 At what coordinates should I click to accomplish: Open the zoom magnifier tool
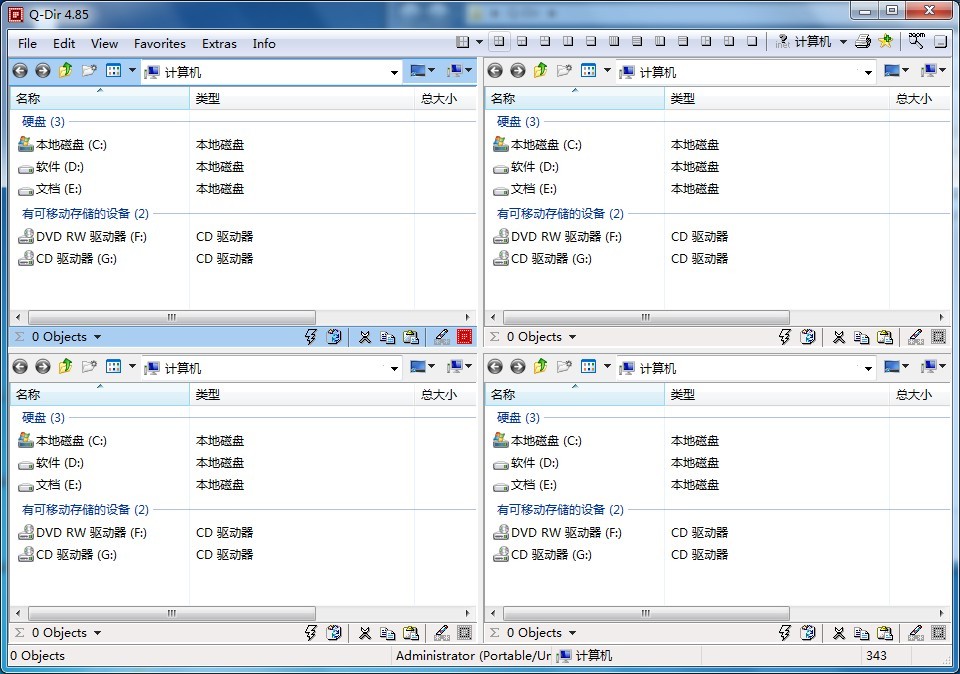pos(916,41)
